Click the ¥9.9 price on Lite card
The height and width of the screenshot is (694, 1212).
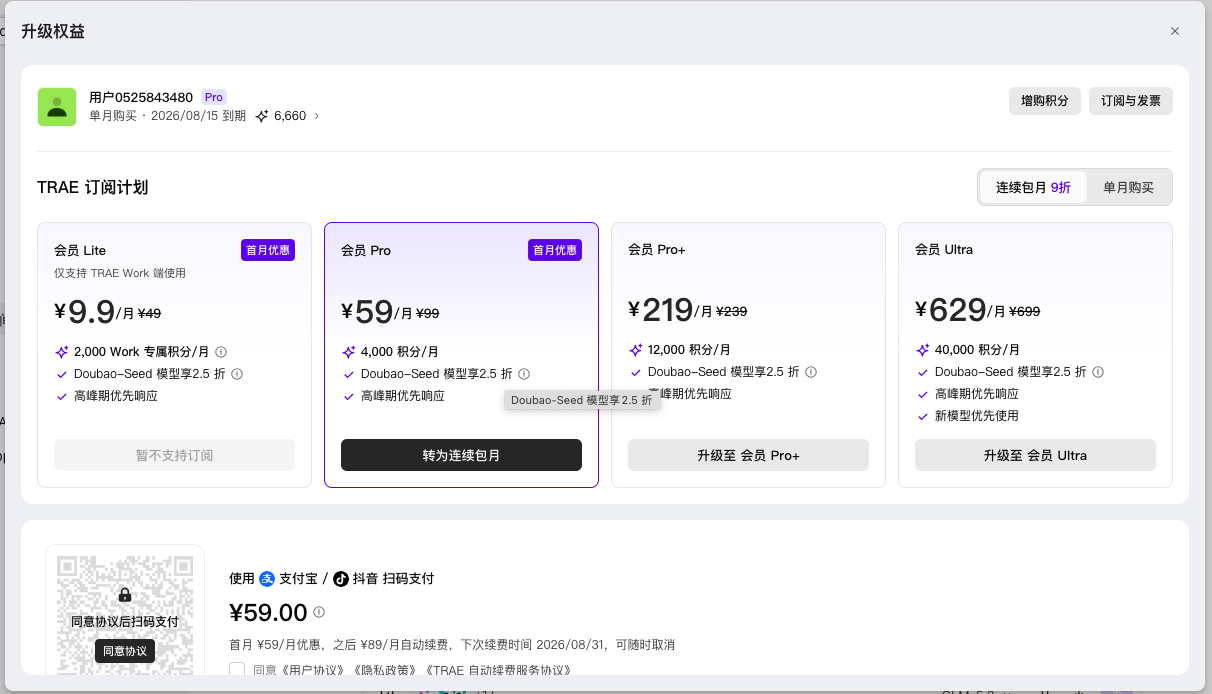tap(85, 312)
